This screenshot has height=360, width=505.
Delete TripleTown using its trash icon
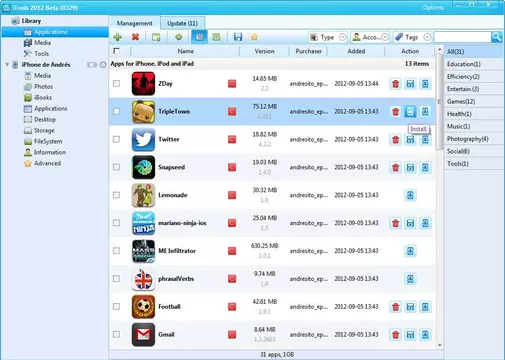tap(396, 112)
